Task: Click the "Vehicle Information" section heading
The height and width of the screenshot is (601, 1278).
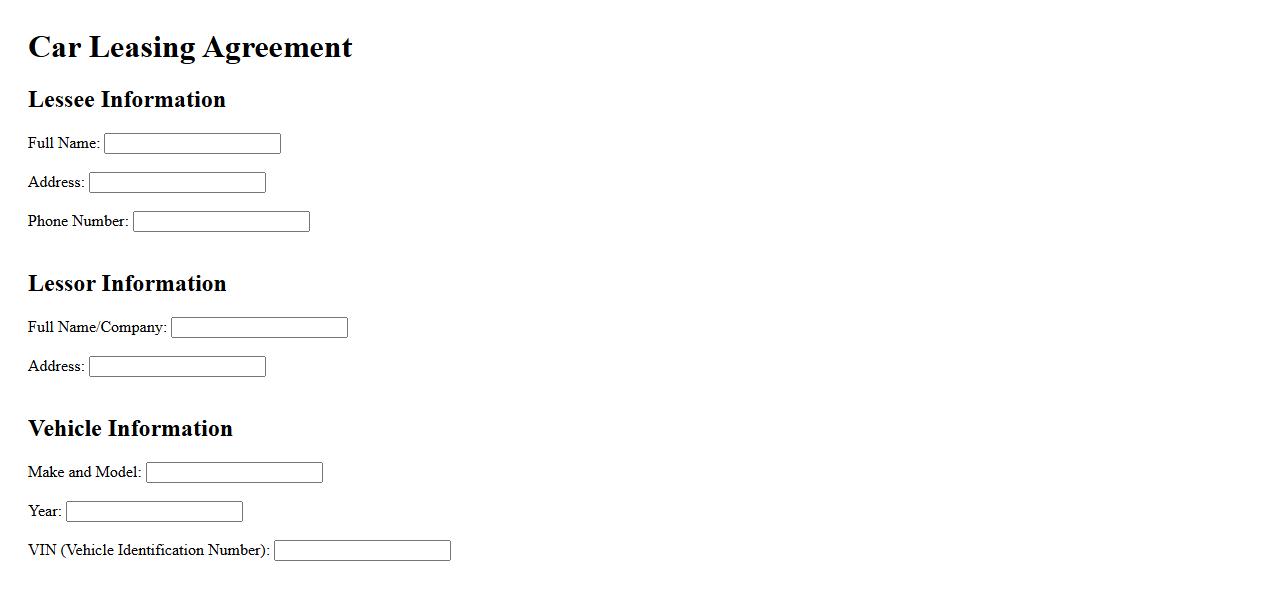Action: pos(130,429)
